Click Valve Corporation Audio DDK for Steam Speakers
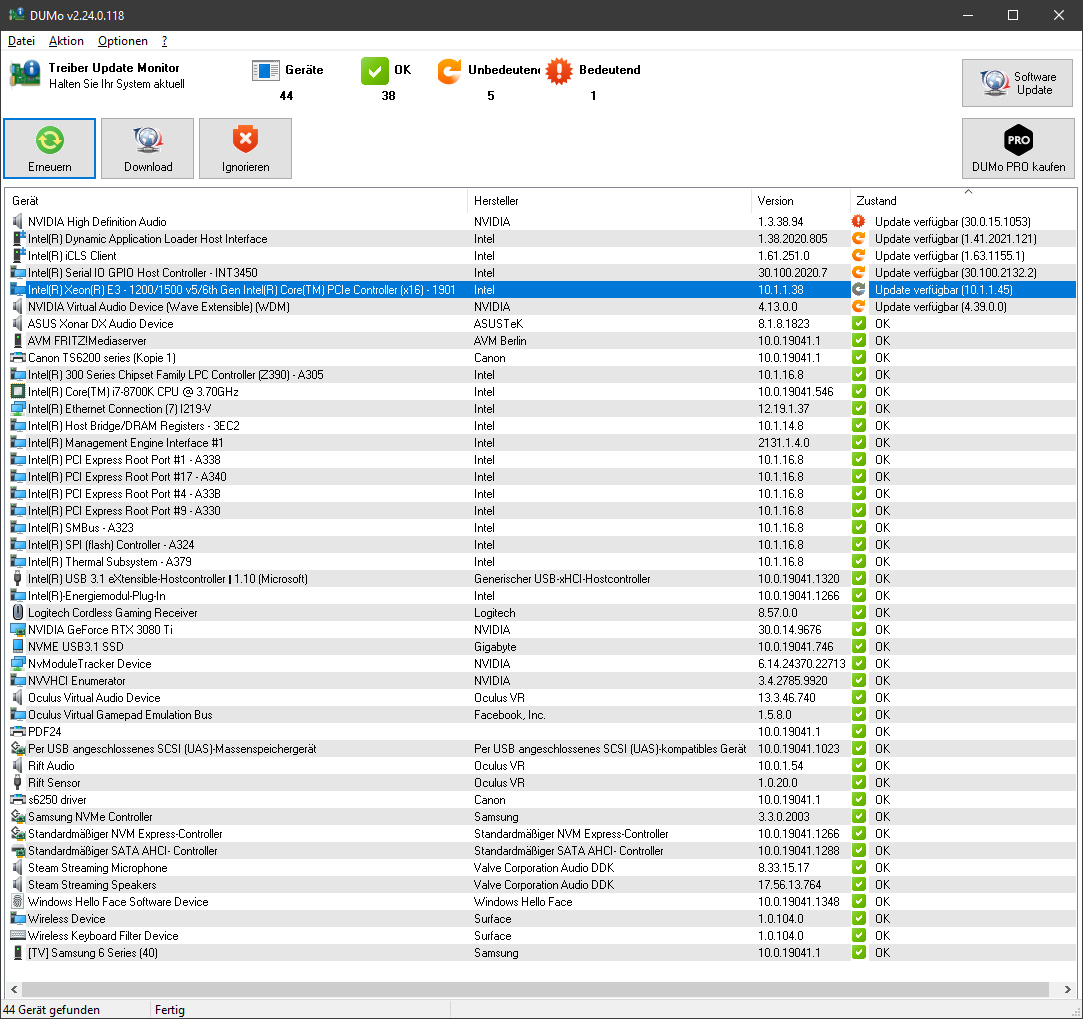1083x1019 pixels. (544, 884)
